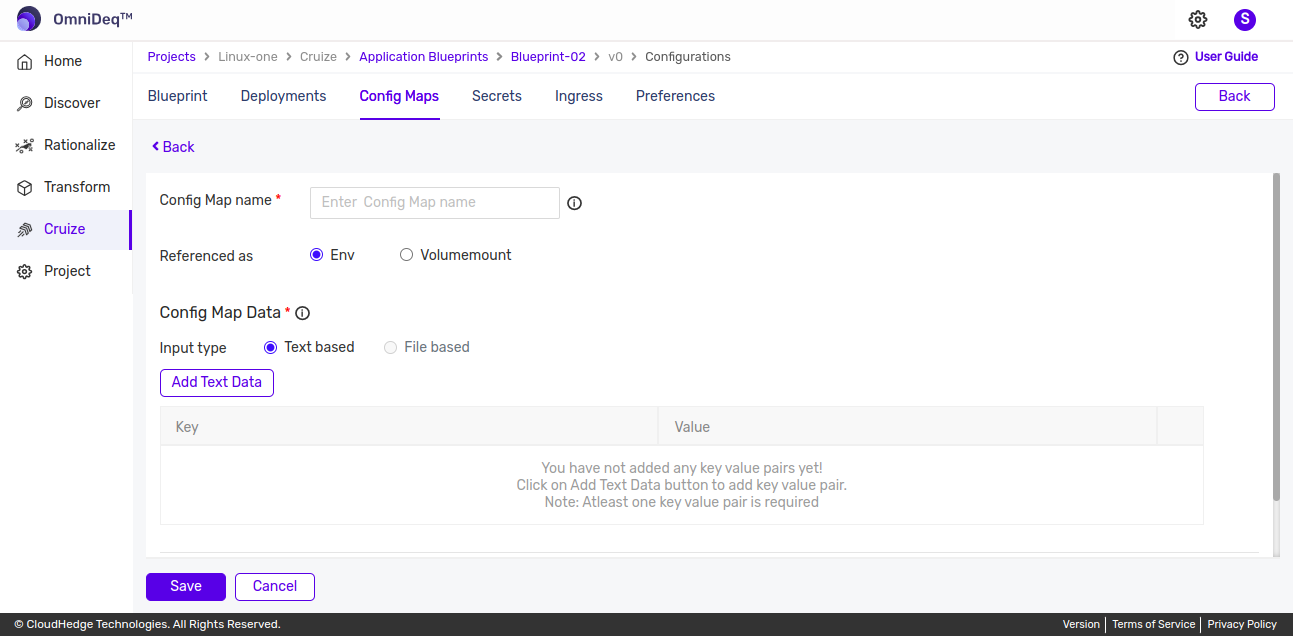Viewport: 1293px width, 636px height.
Task: Click the User Guide question mark icon
Action: tap(1181, 57)
